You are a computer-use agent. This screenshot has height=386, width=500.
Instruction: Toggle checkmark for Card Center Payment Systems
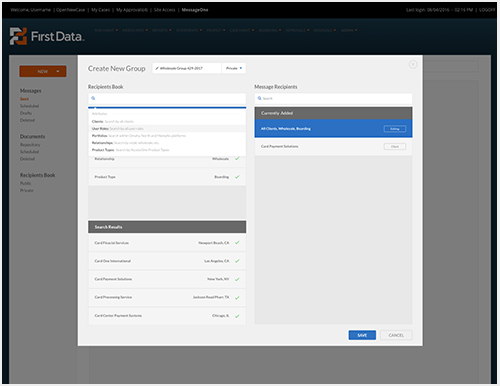237,316
